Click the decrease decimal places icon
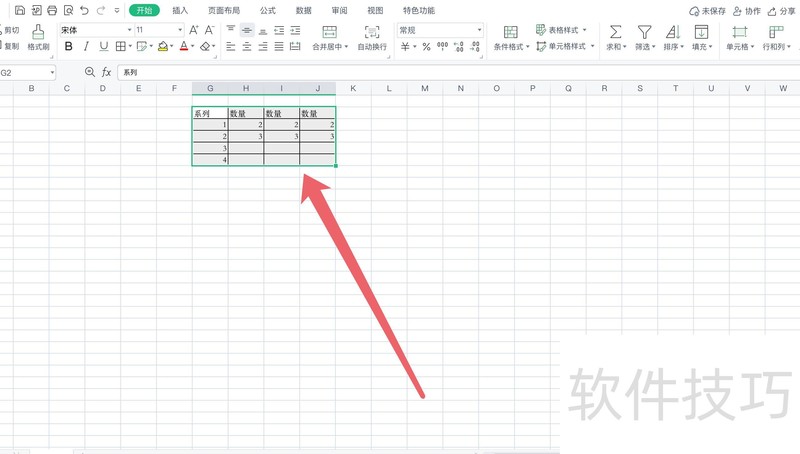Screen dimensions: 800x454 coord(475,46)
